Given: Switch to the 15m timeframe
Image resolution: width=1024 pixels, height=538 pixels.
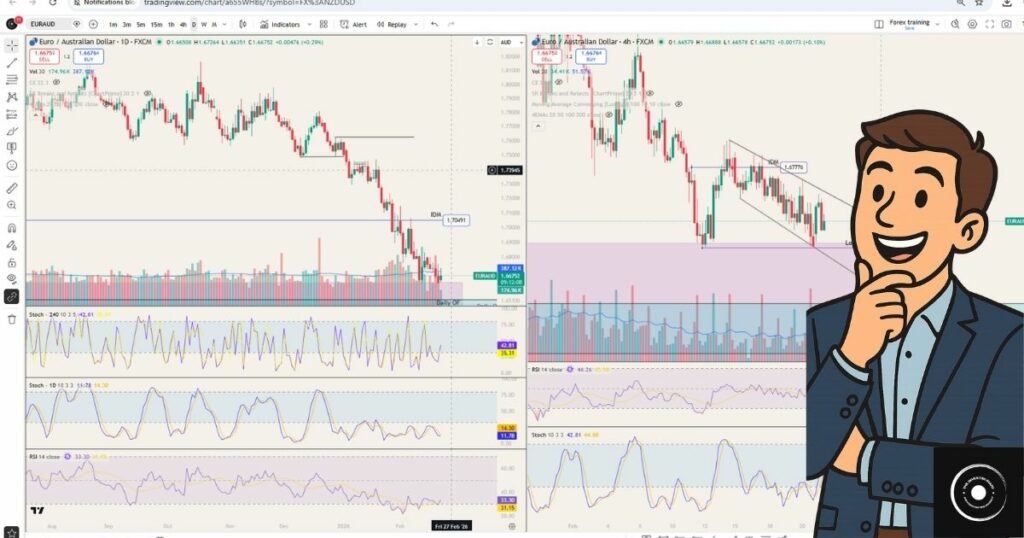Looking at the screenshot, I should point(156,24).
